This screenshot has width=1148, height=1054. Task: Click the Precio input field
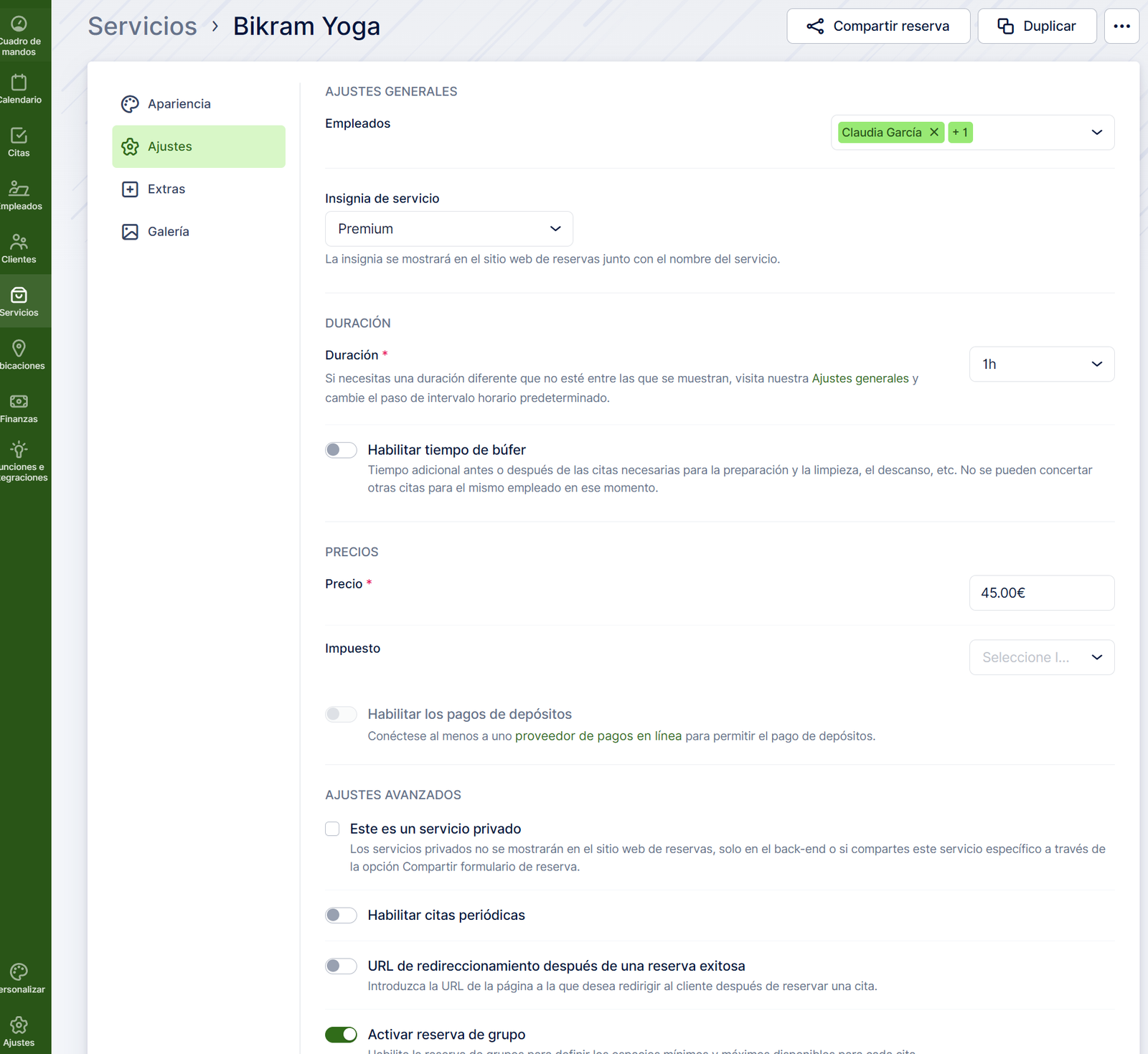pyautogui.click(x=1041, y=593)
